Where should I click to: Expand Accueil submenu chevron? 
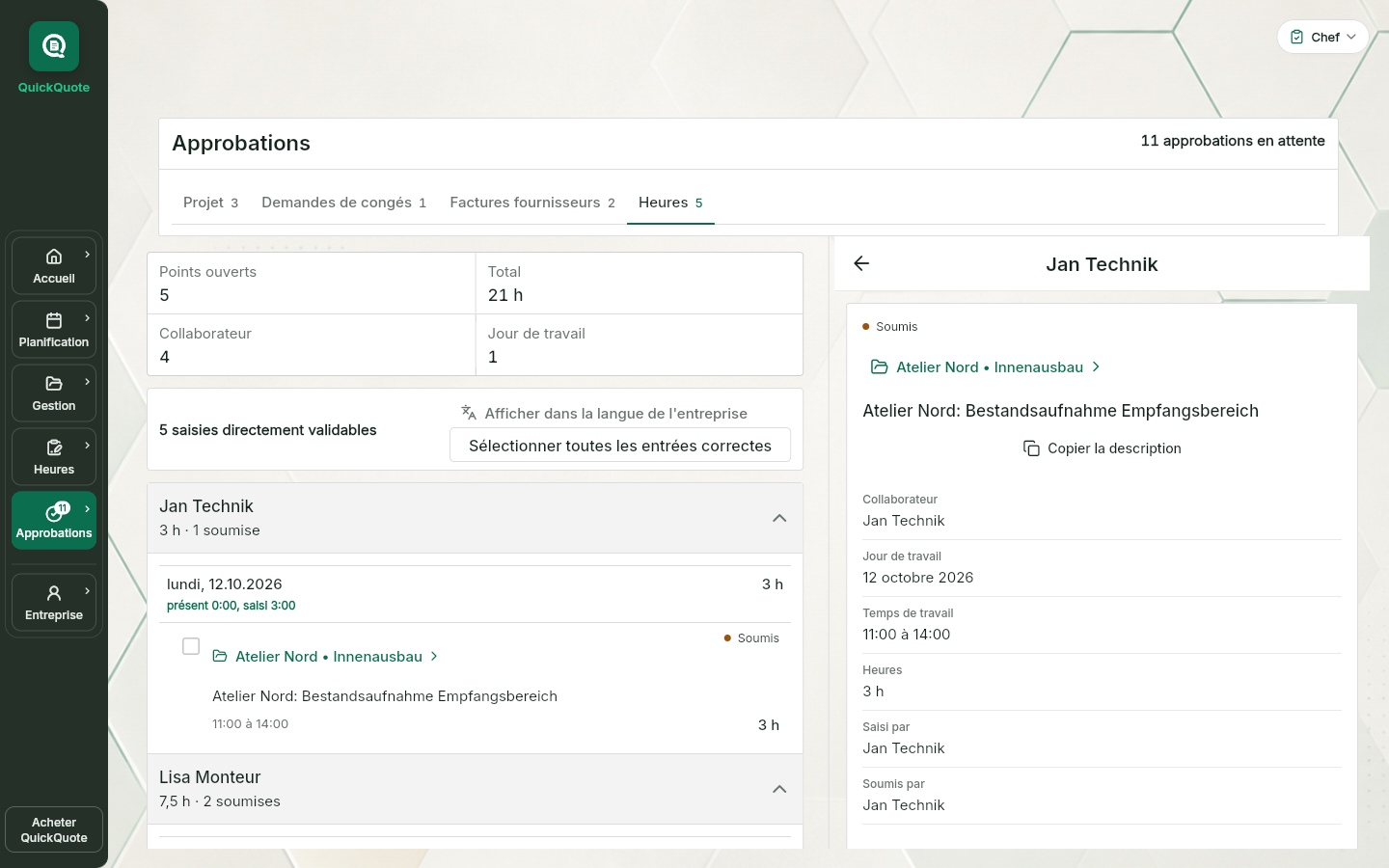88,255
